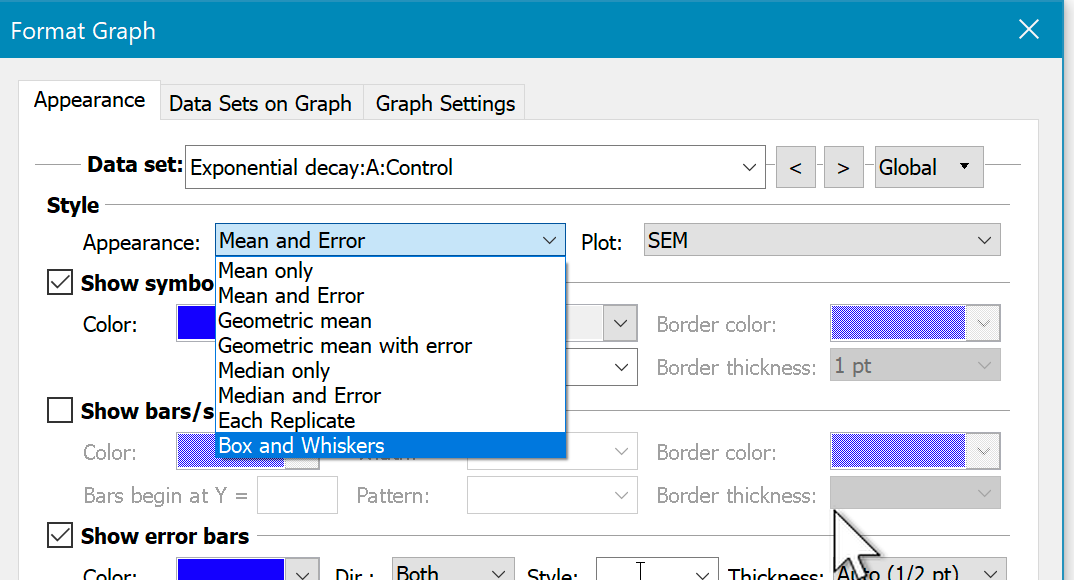Enable the Show bars/spikes checkbox
The height and width of the screenshot is (580, 1074).
coord(61,411)
